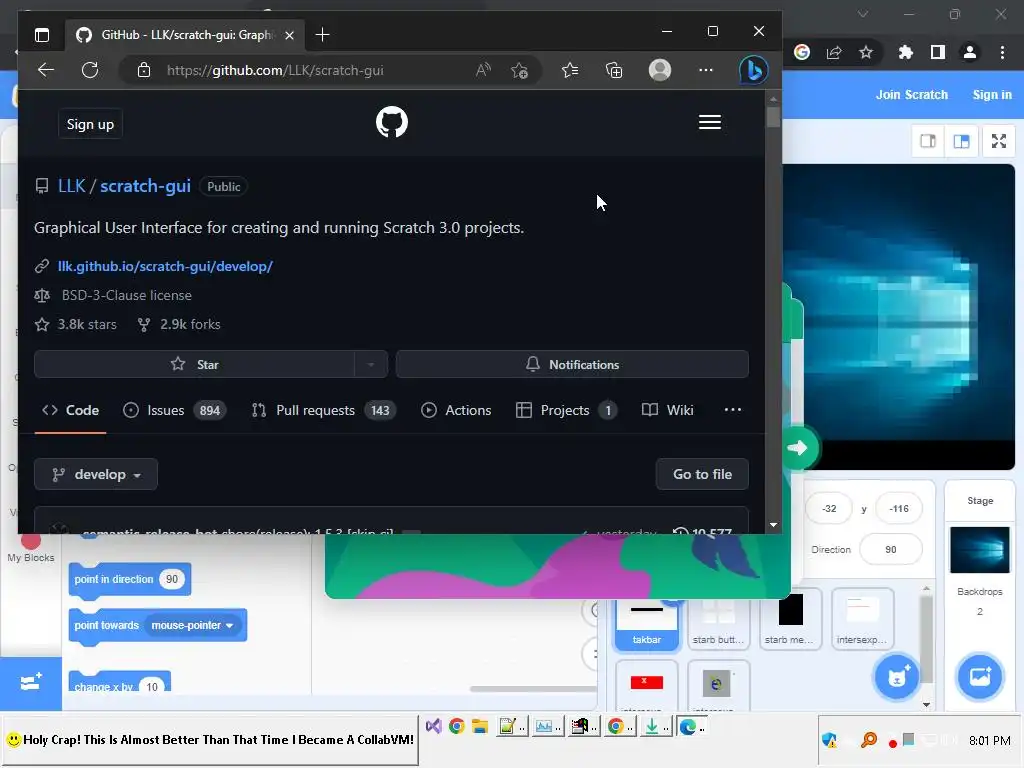Open the Edge Collections icon
This screenshot has width=1024, height=768.
(614, 70)
